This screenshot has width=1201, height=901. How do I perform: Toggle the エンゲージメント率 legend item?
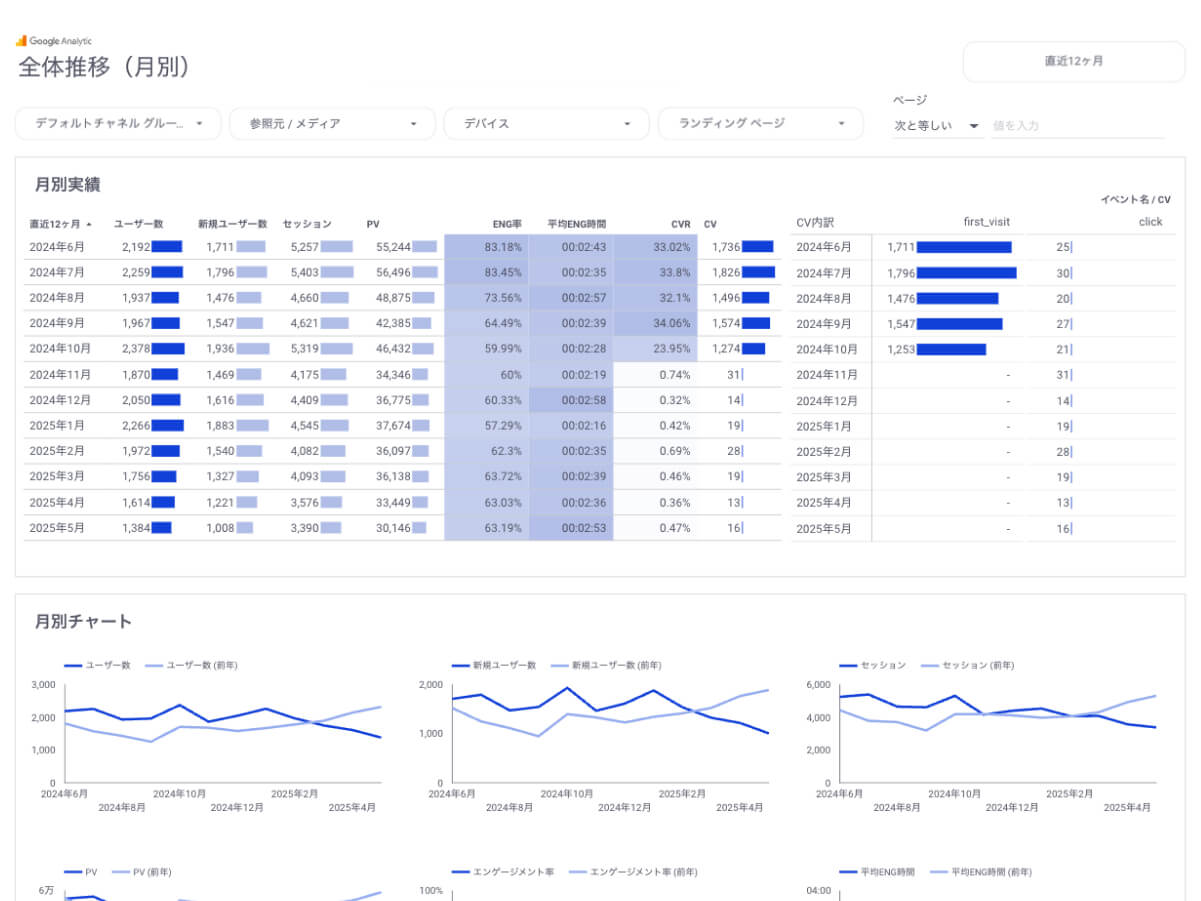[502, 872]
